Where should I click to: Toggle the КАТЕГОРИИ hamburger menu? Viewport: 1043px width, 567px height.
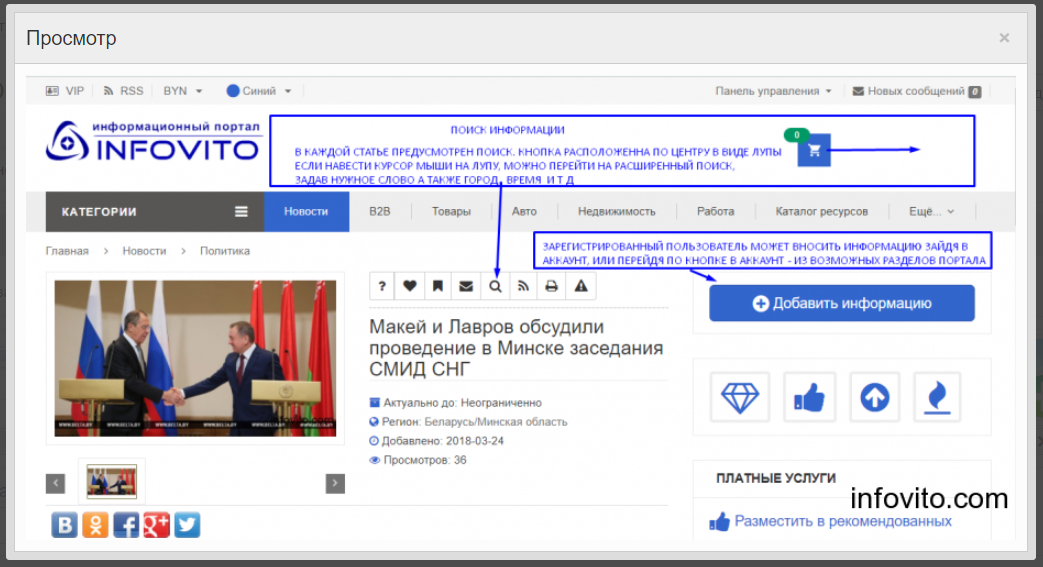[x=241, y=212]
